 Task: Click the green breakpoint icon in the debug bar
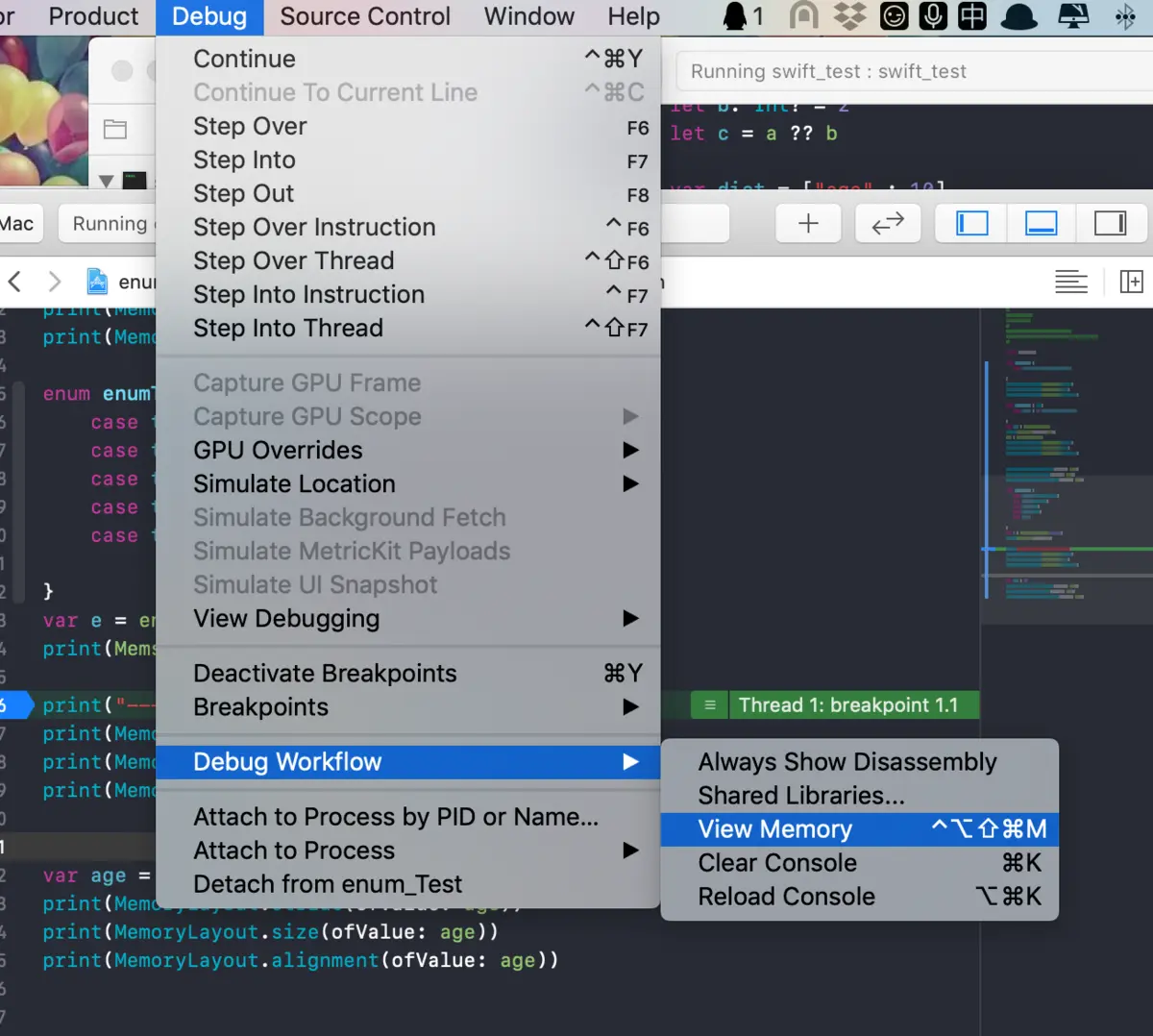point(708,704)
